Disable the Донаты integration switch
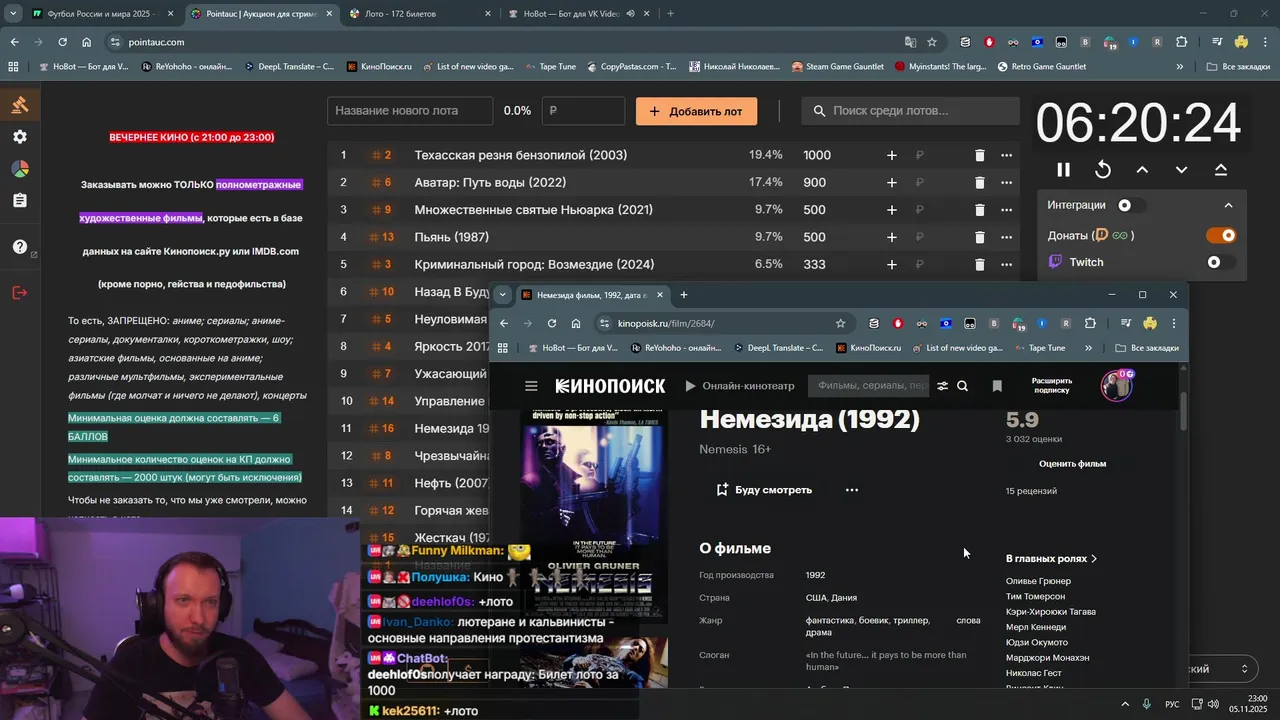The height and width of the screenshot is (720, 1280). coord(1222,235)
